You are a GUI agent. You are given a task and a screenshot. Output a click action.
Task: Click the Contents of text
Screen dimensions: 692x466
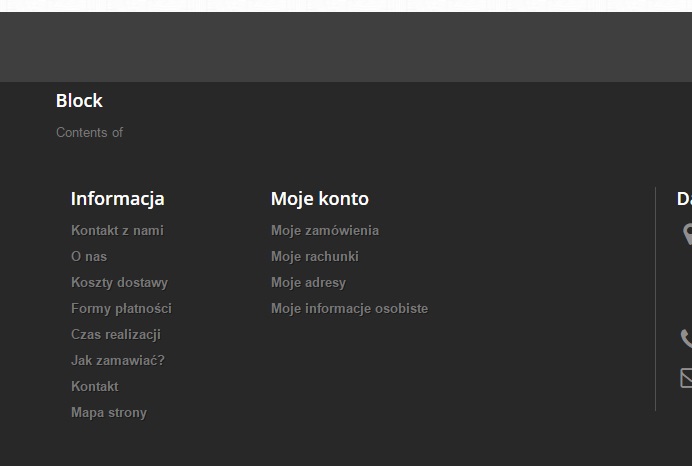[x=89, y=132]
